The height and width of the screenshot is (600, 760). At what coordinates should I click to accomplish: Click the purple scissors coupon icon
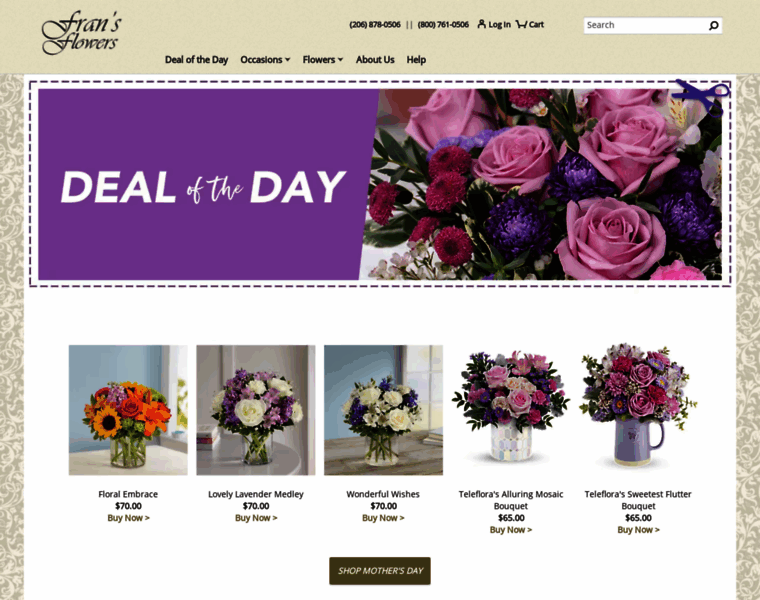702,97
